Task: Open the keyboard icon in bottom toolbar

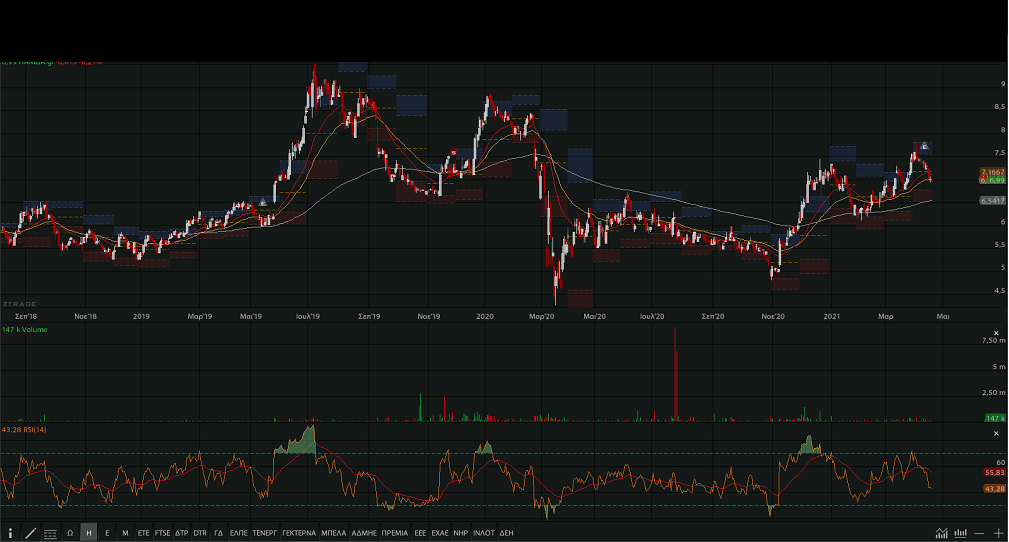Action: pos(50,533)
